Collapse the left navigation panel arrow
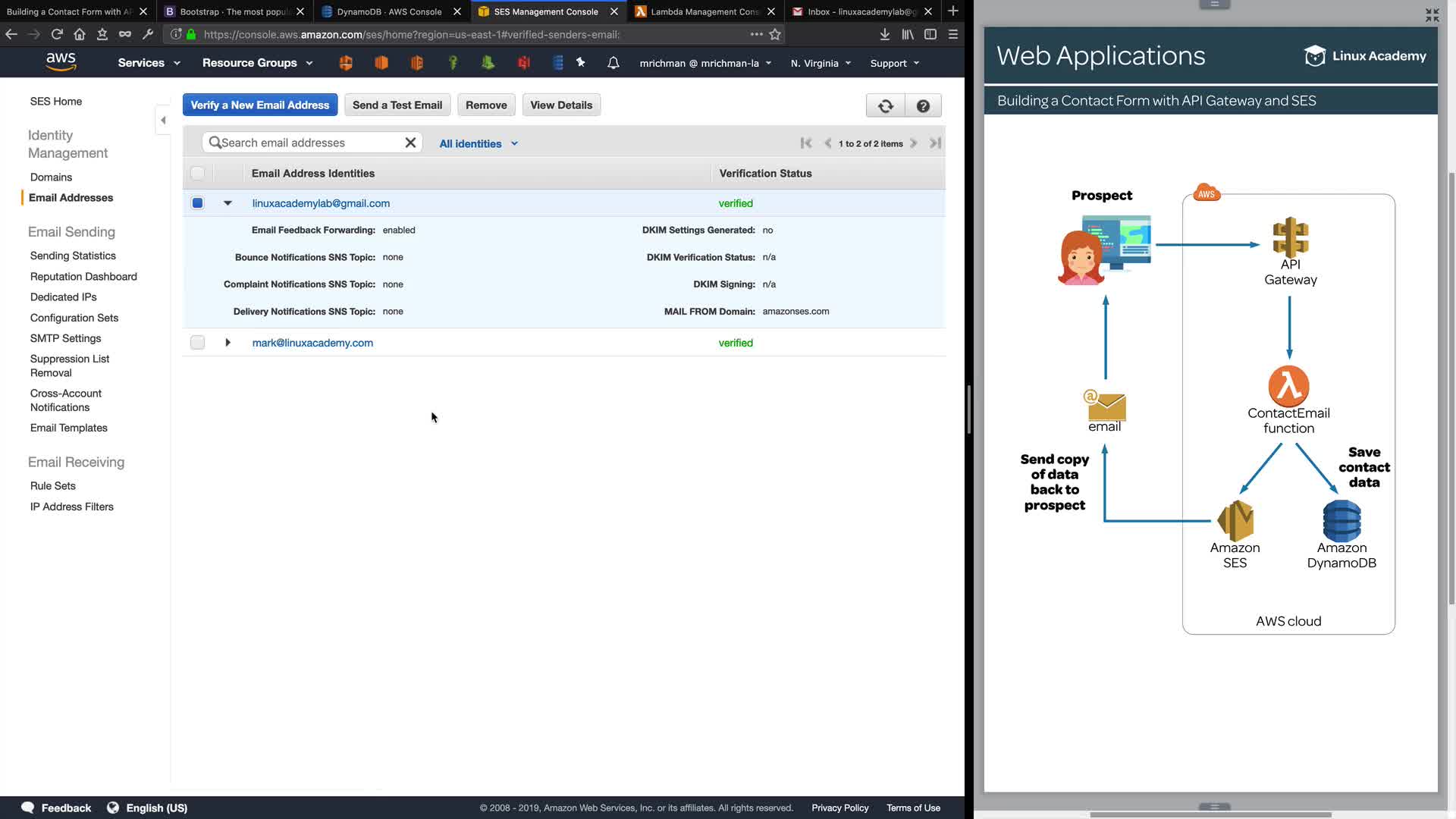Screen dimensions: 1456x819 [163, 120]
